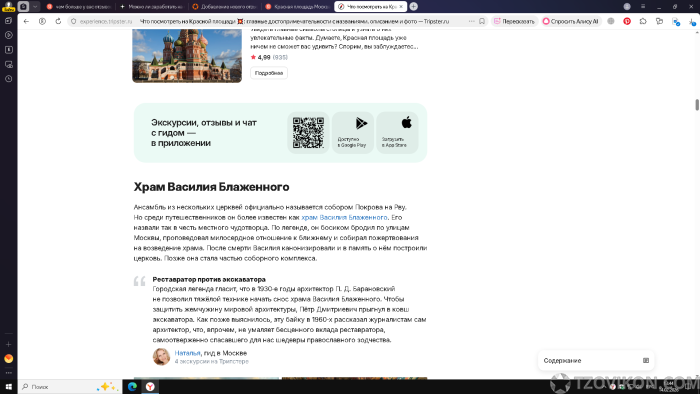Open the downloads icon in toolbar
700x394 pixels.
tap(692, 21)
